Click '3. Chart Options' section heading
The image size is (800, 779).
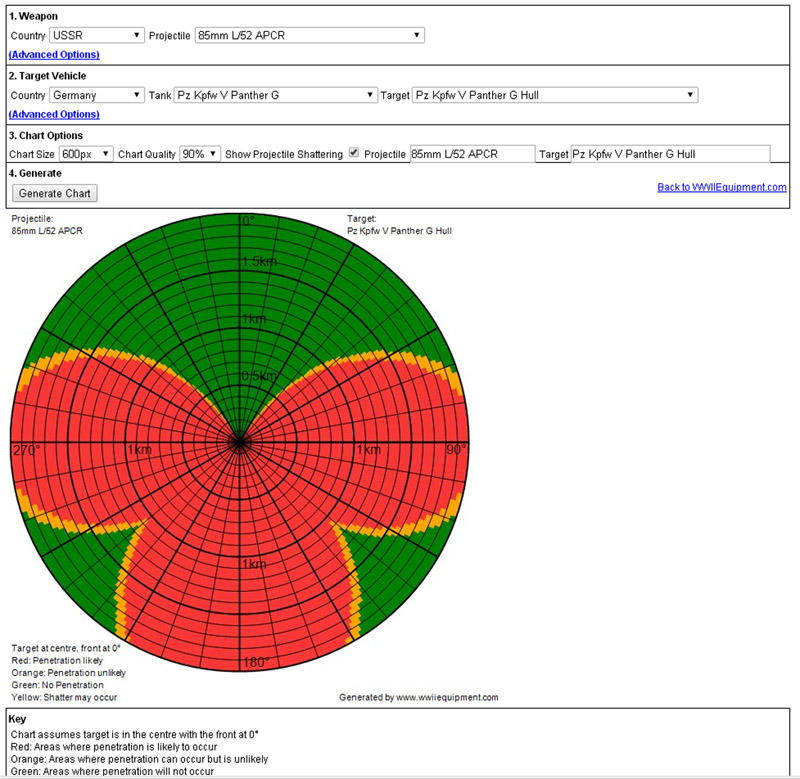(46, 136)
